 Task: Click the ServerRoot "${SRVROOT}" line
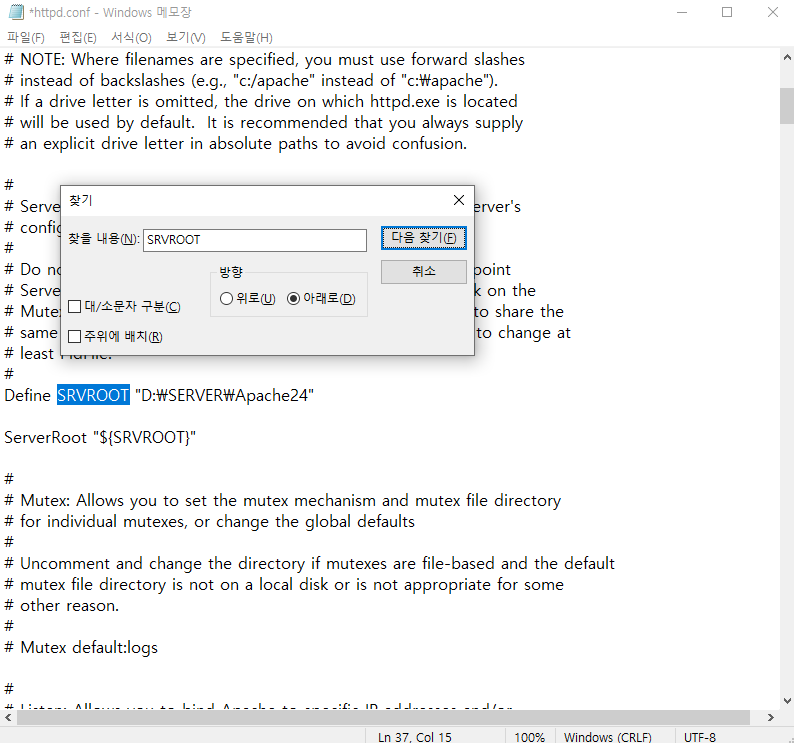(x=100, y=437)
